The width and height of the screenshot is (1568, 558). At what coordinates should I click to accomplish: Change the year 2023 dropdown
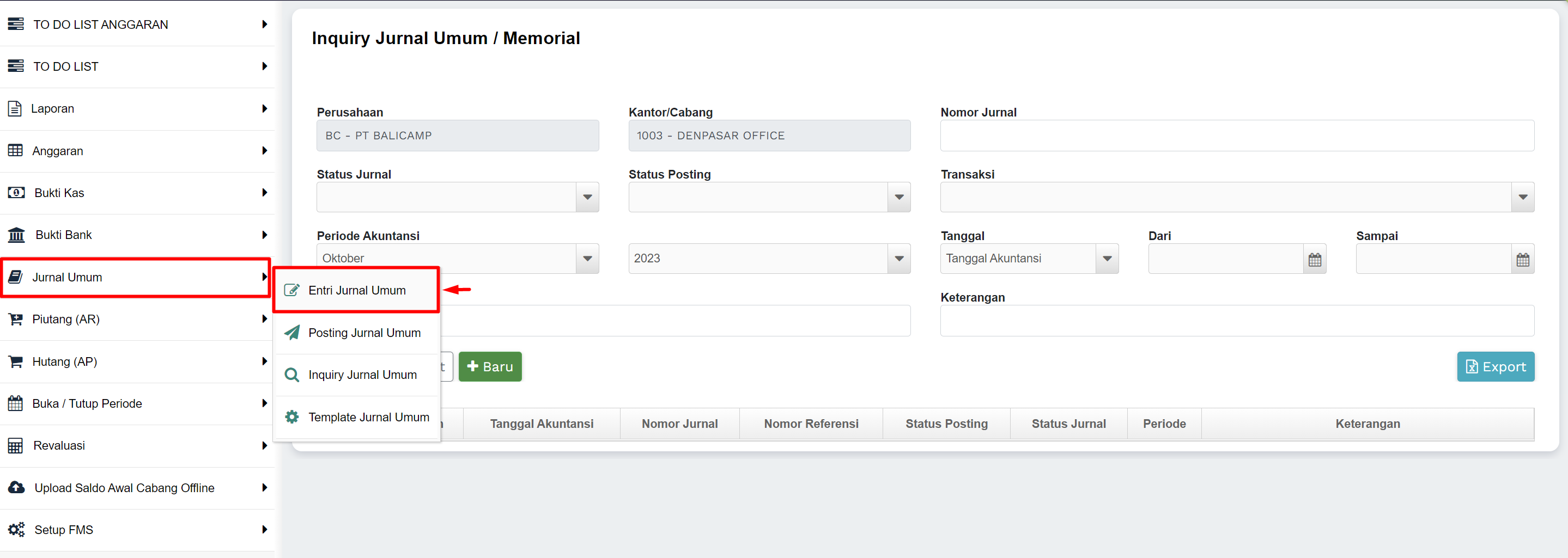pyautogui.click(x=898, y=259)
